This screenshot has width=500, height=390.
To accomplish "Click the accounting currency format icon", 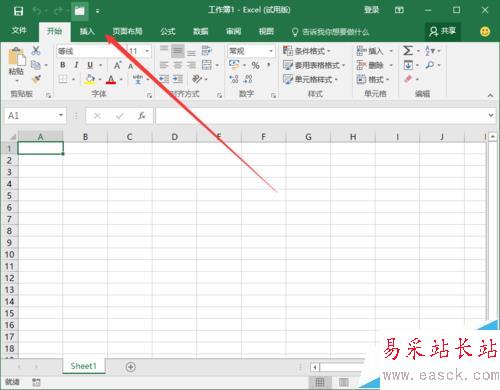I will point(234,64).
